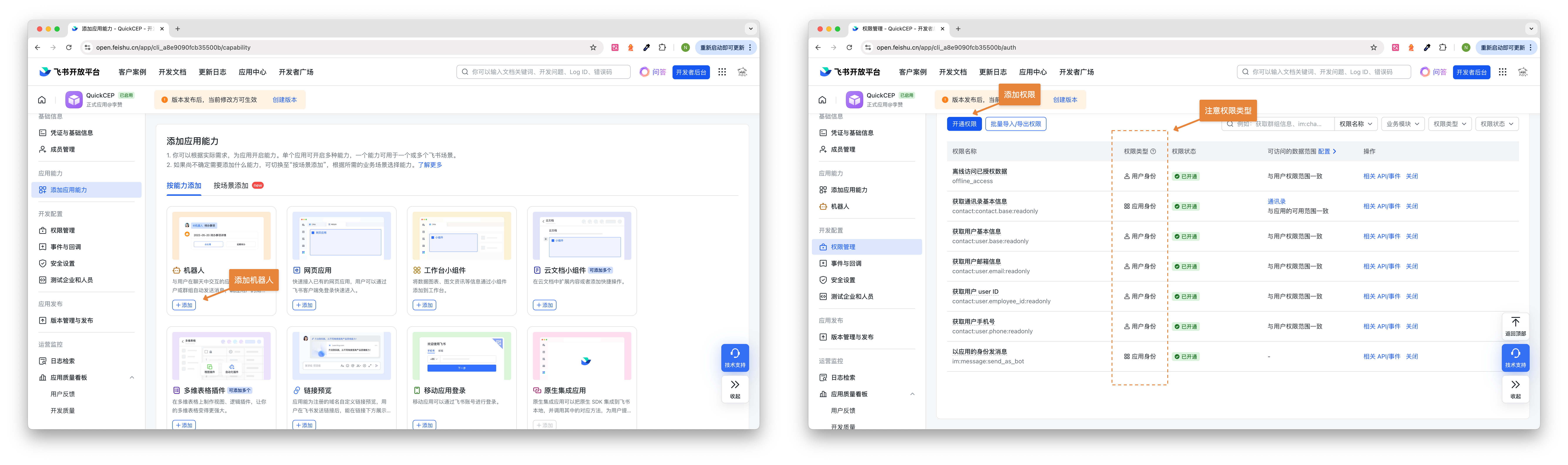
Task: Click the permission search field 例如：获取群组信息
Action: 1278,124
